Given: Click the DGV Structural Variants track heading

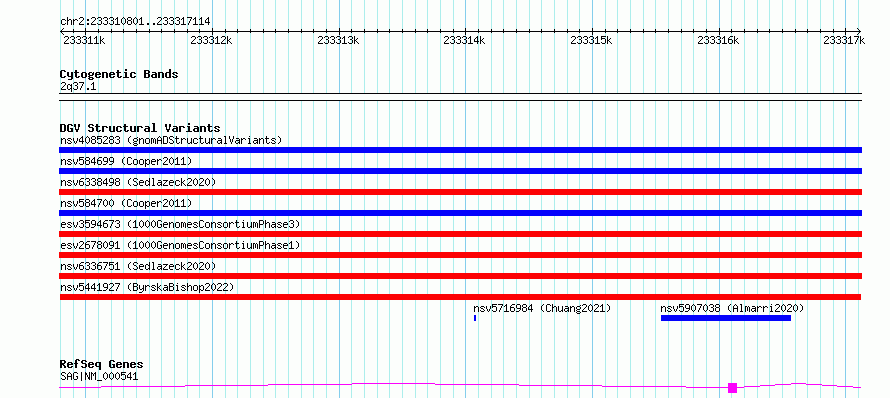Looking at the screenshot, I should tap(140, 128).
